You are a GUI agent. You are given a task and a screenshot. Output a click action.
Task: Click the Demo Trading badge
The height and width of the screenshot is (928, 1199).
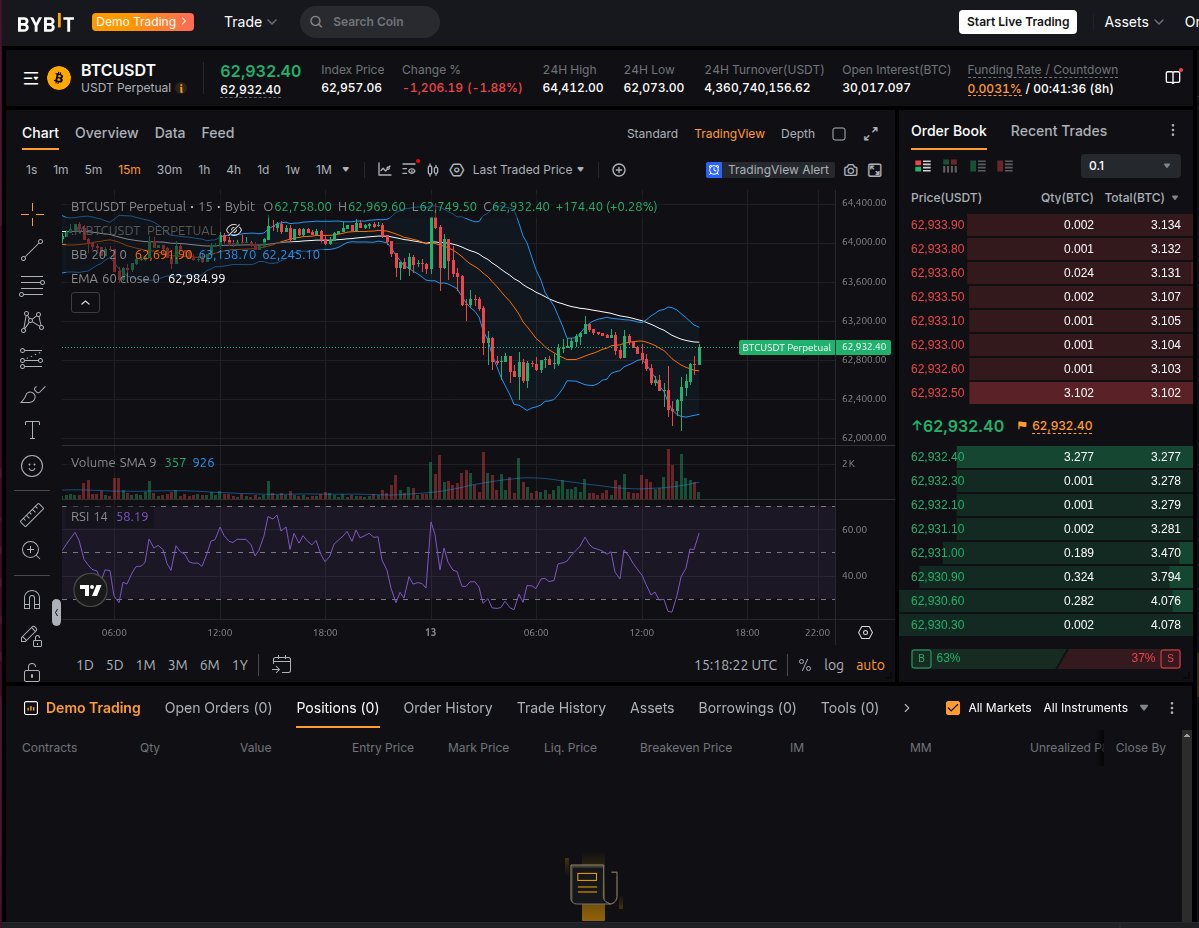pyautogui.click(x=142, y=22)
